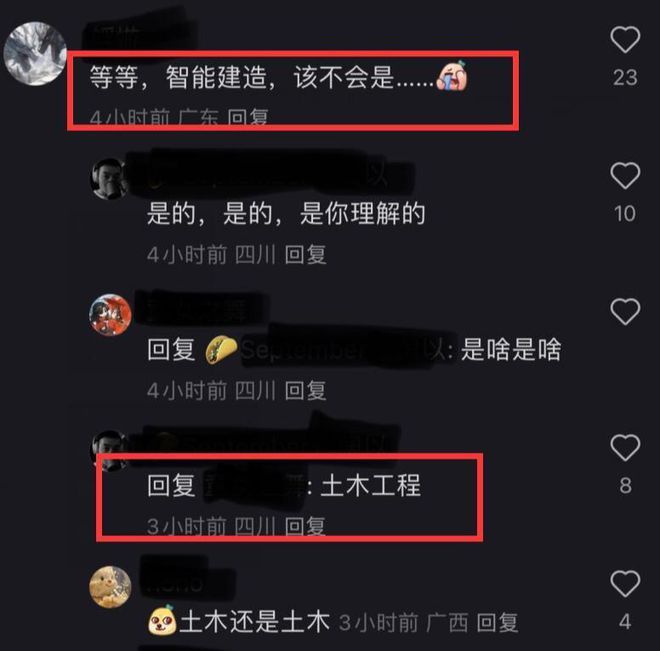Reply to the '土木工程' comment
The height and width of the screenshot is (651, 660).
(306, 526)
